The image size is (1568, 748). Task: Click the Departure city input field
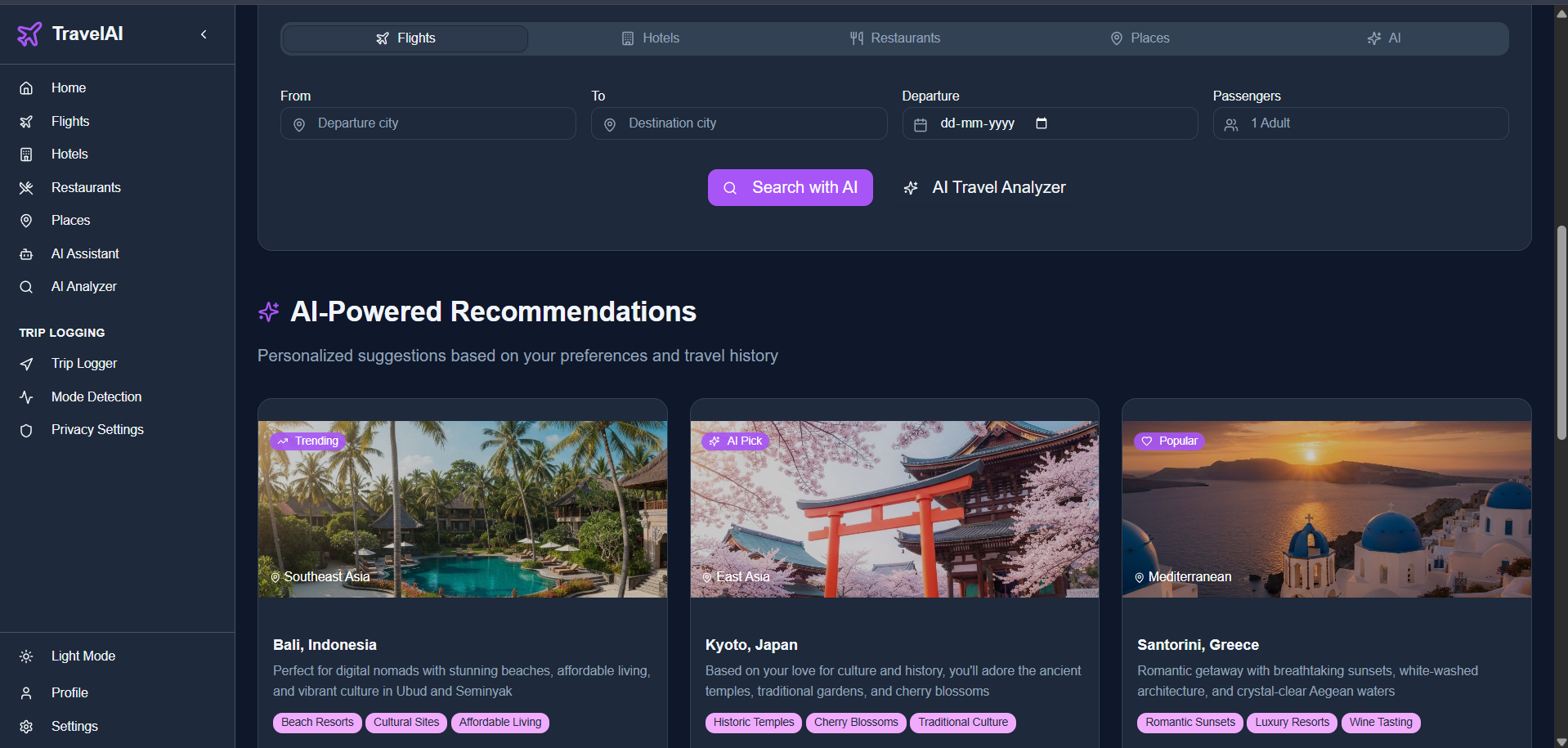pos(428,123)
